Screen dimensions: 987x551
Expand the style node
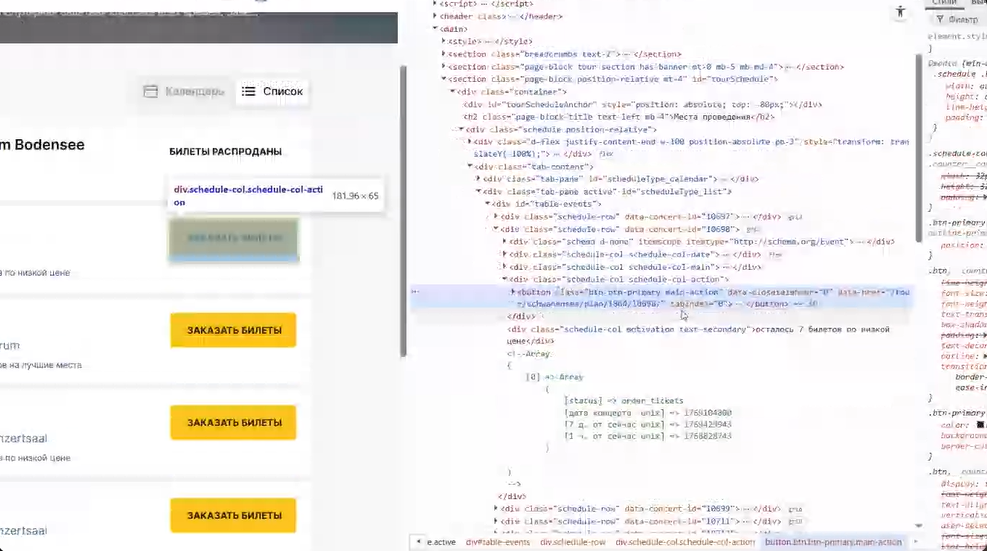[444, 42]
